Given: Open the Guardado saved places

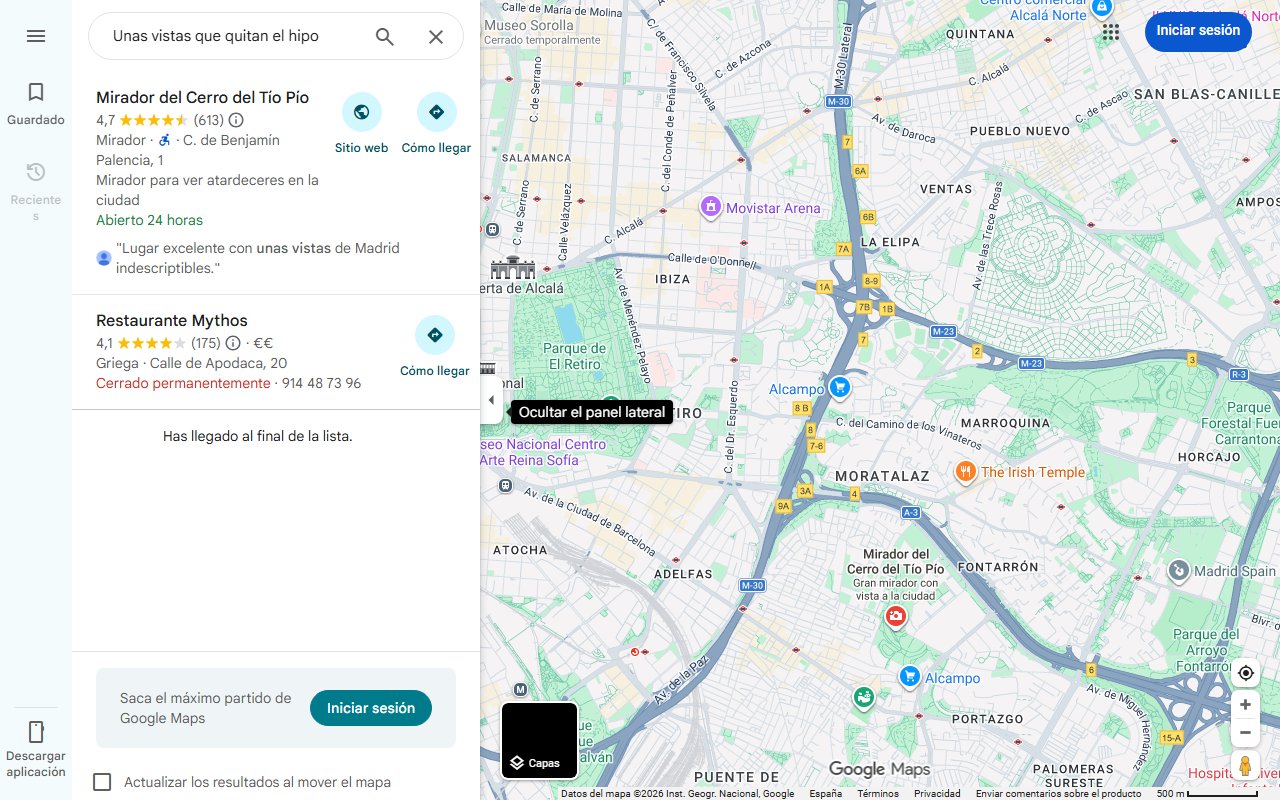Looking at the screenshot, I should click(x=36, y=104).
